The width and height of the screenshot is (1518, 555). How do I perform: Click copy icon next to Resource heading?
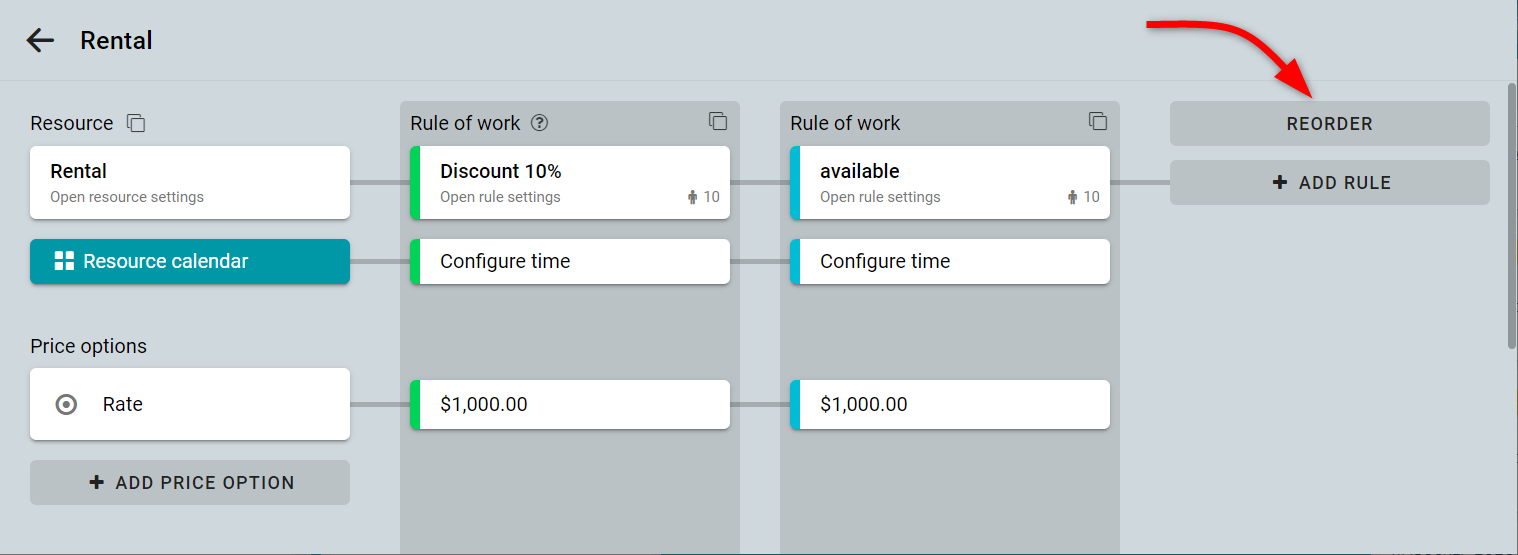[136, 123]
